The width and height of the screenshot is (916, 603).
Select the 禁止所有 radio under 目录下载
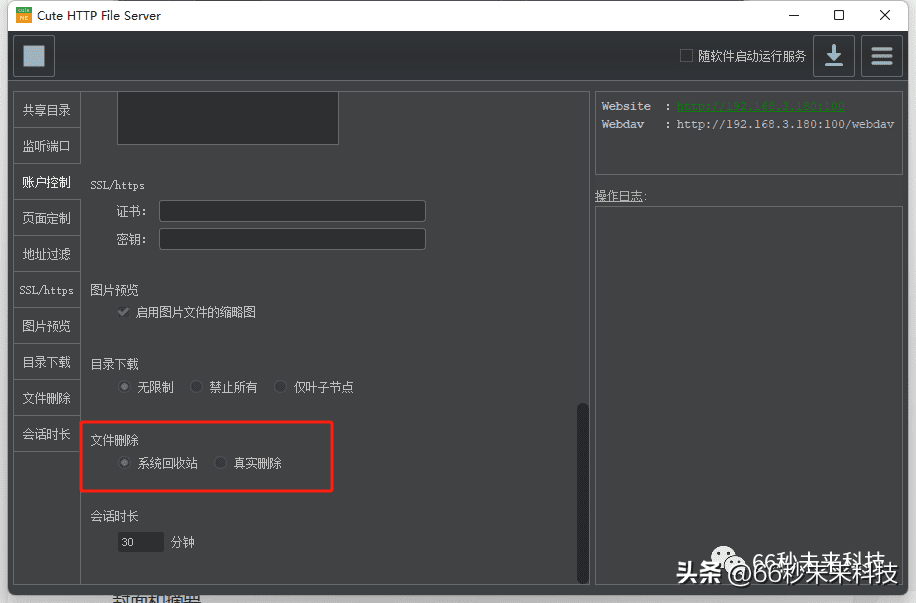(196, 386)
